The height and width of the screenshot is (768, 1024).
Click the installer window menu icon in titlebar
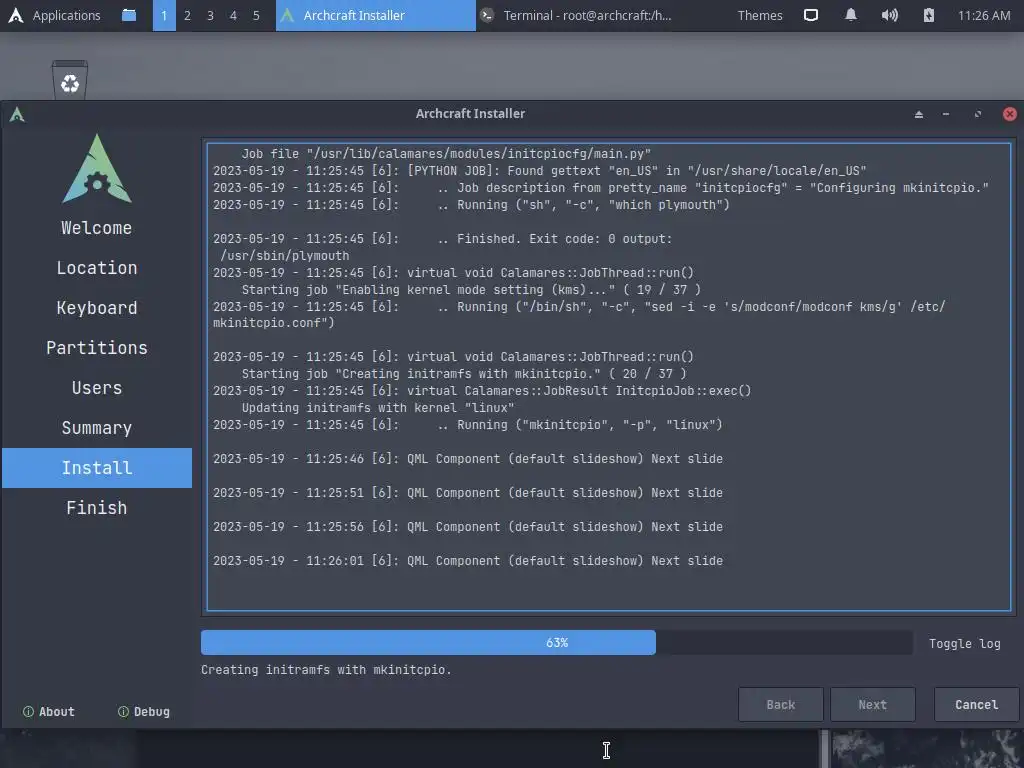pos(17,114)
